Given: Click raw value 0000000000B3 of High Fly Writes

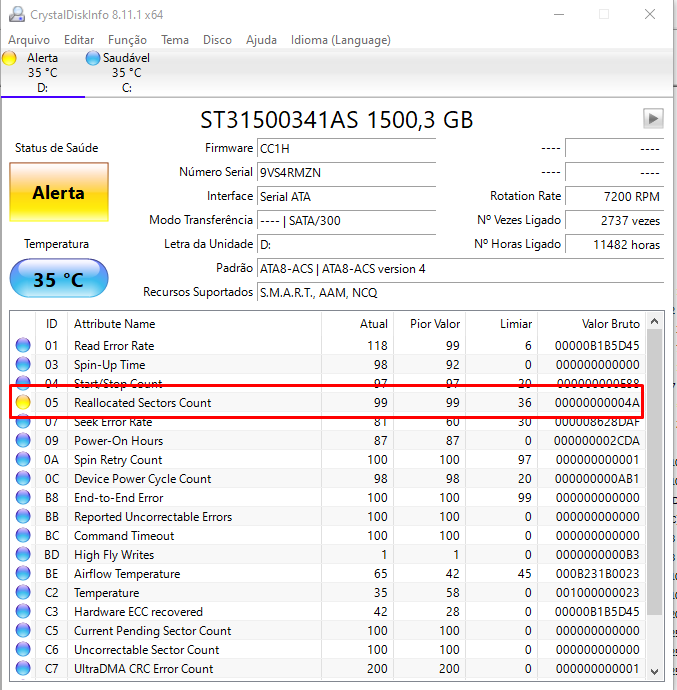Looking at the screenshot, I should [597, 555].
